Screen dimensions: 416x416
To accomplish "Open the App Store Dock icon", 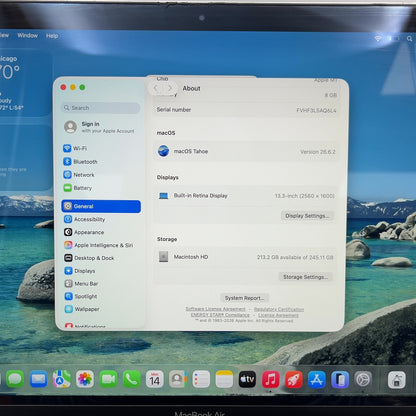I will point(317,379).
